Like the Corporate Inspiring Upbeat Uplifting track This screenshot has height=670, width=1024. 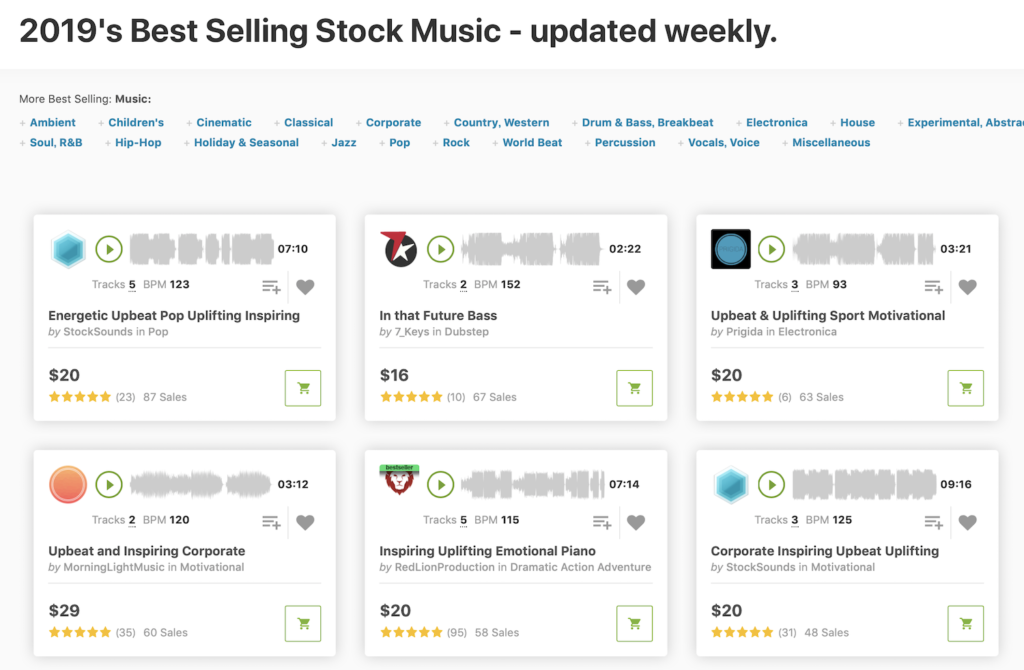tap(967, 522)
